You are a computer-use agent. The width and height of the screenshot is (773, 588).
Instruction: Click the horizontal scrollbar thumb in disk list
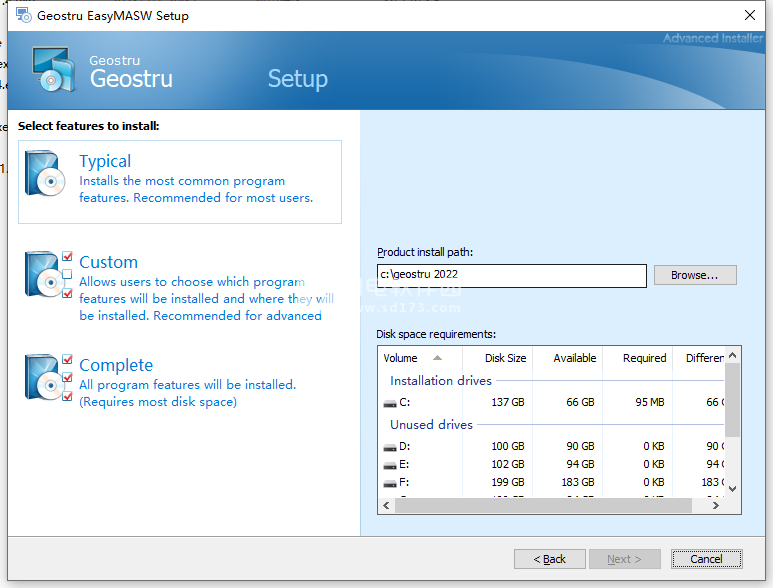pos(543,505)
